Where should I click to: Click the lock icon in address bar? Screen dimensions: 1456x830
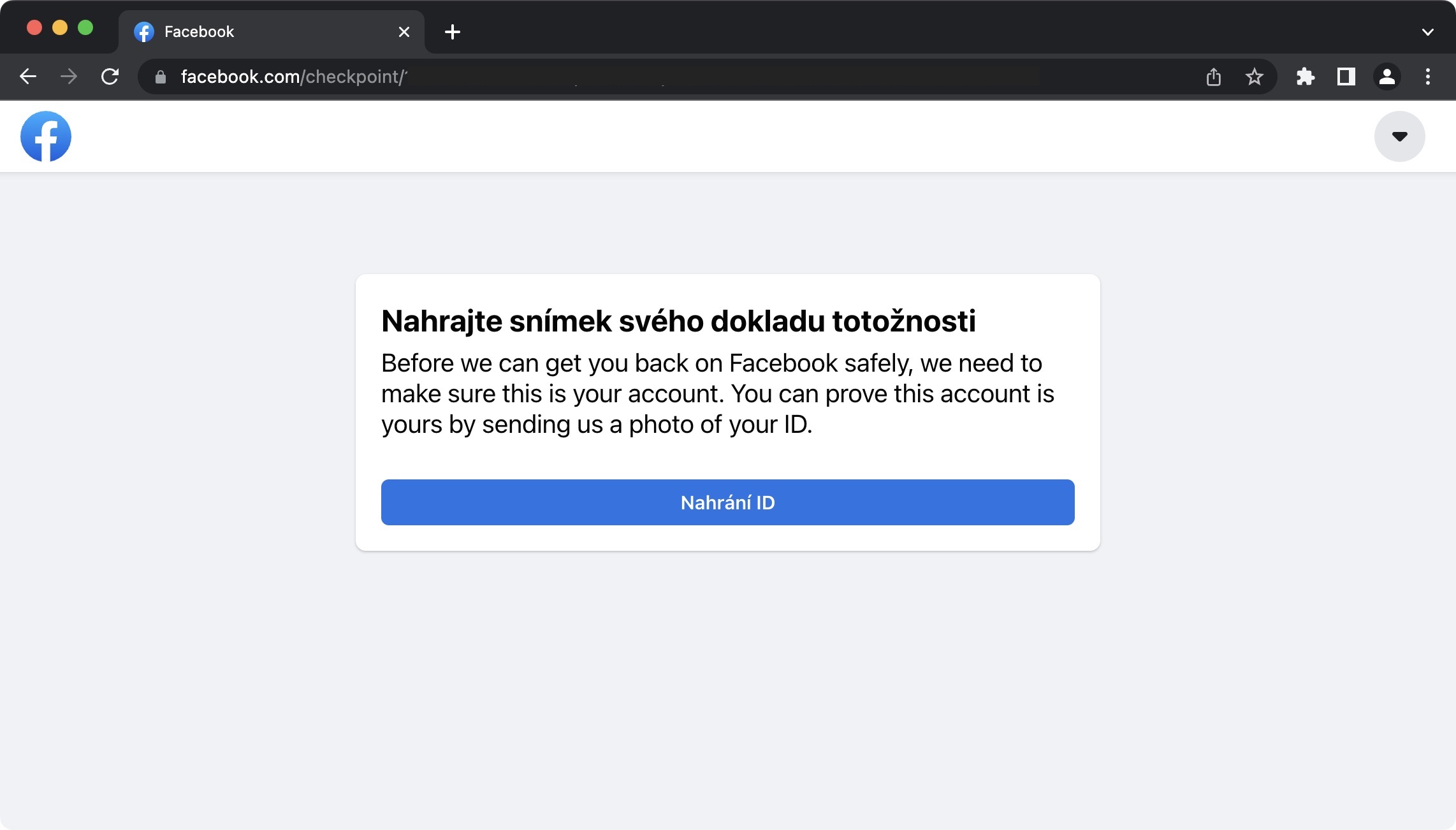(161, 77)
